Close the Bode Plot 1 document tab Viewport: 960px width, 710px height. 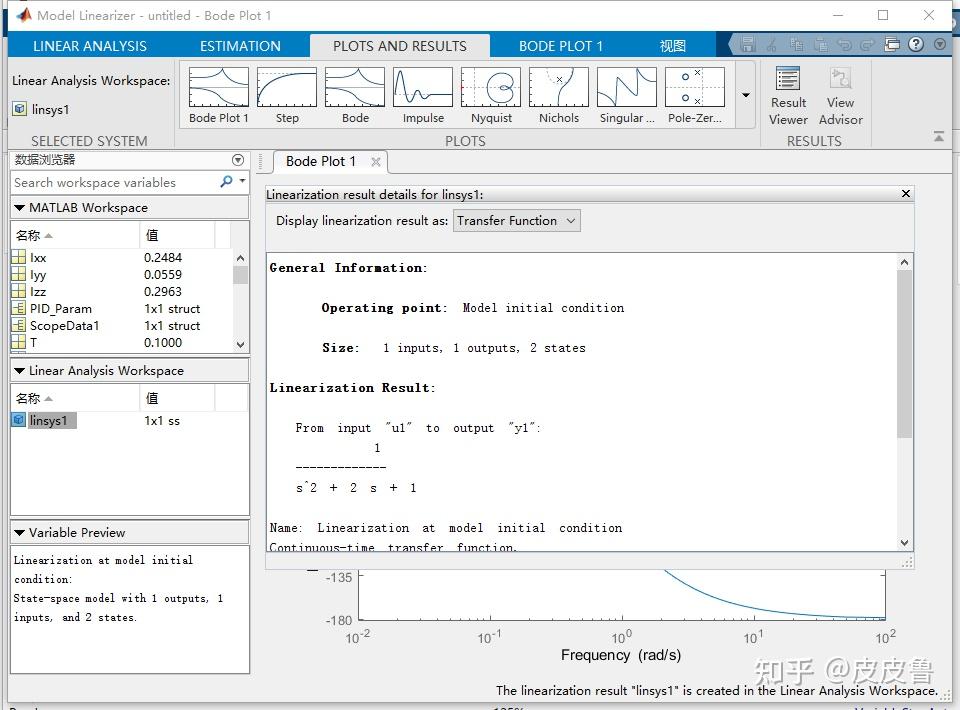376,161
